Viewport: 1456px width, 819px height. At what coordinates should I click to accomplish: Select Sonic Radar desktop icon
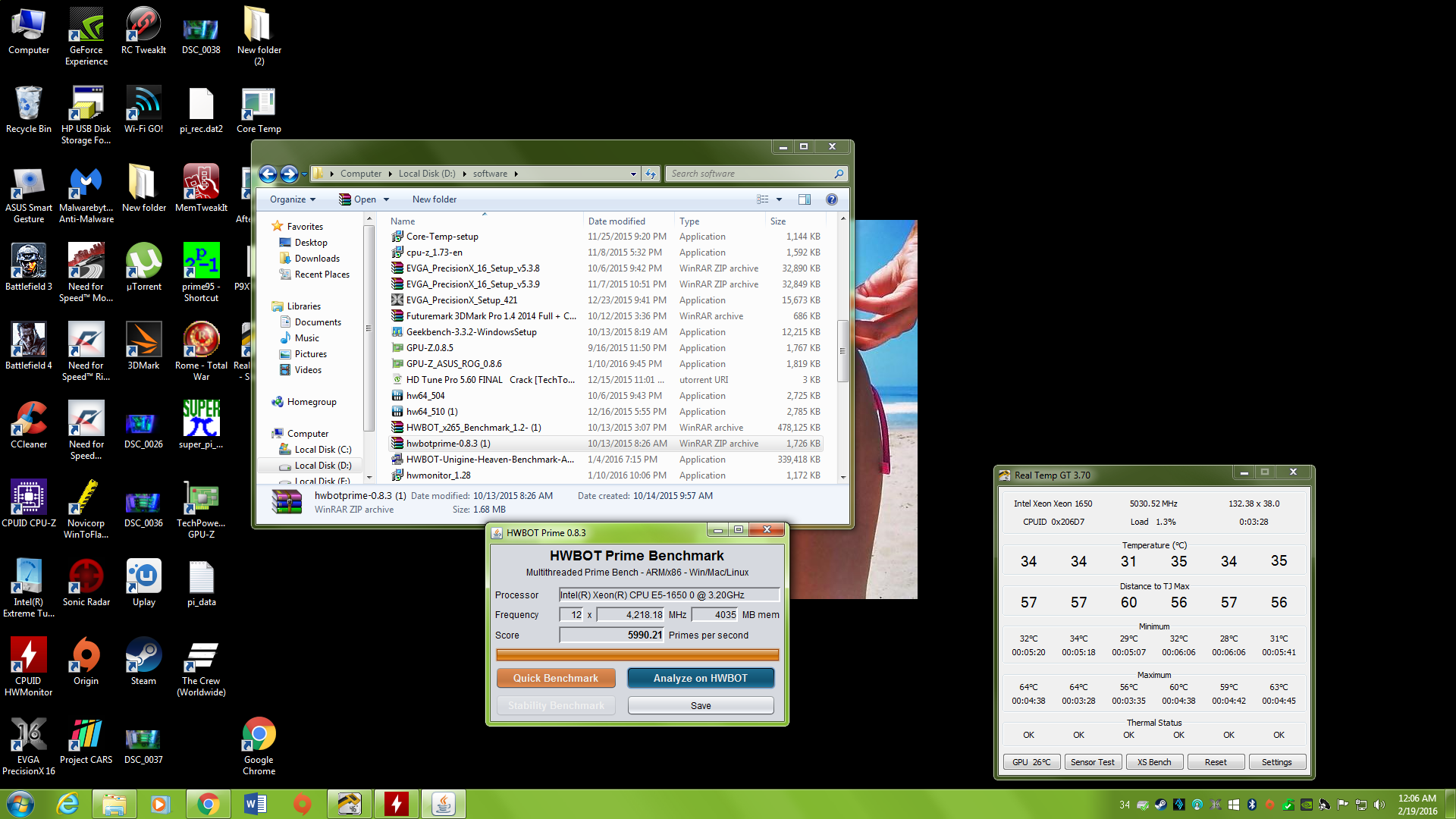click(86, 583)
